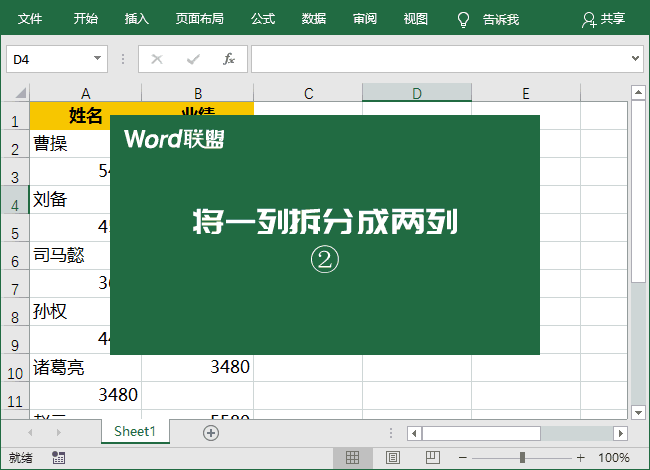
Task: Click the cell containing 刘备
Action: pos(70,200)
